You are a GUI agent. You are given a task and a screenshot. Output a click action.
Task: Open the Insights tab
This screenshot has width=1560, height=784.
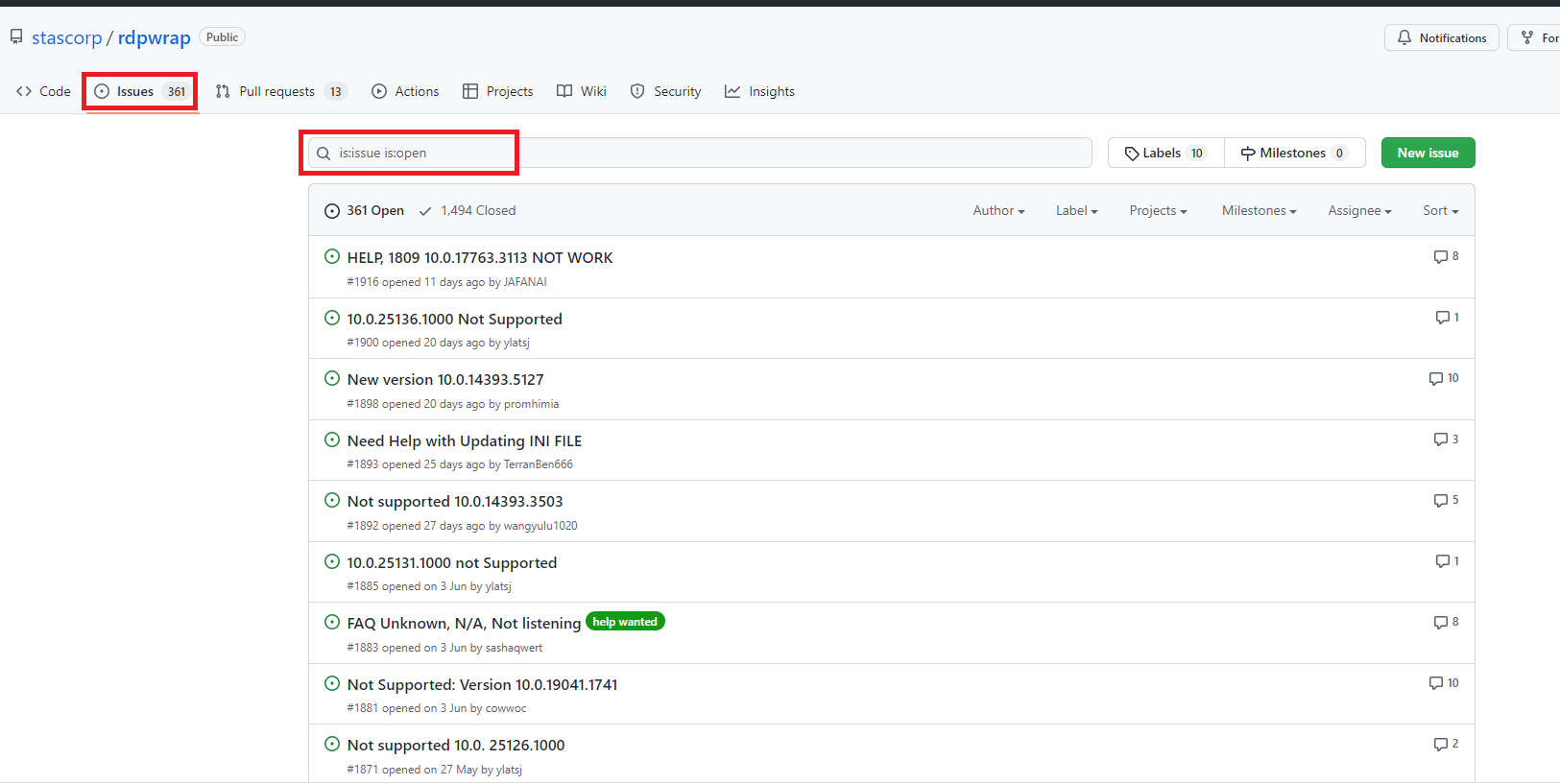coord(759,91)
